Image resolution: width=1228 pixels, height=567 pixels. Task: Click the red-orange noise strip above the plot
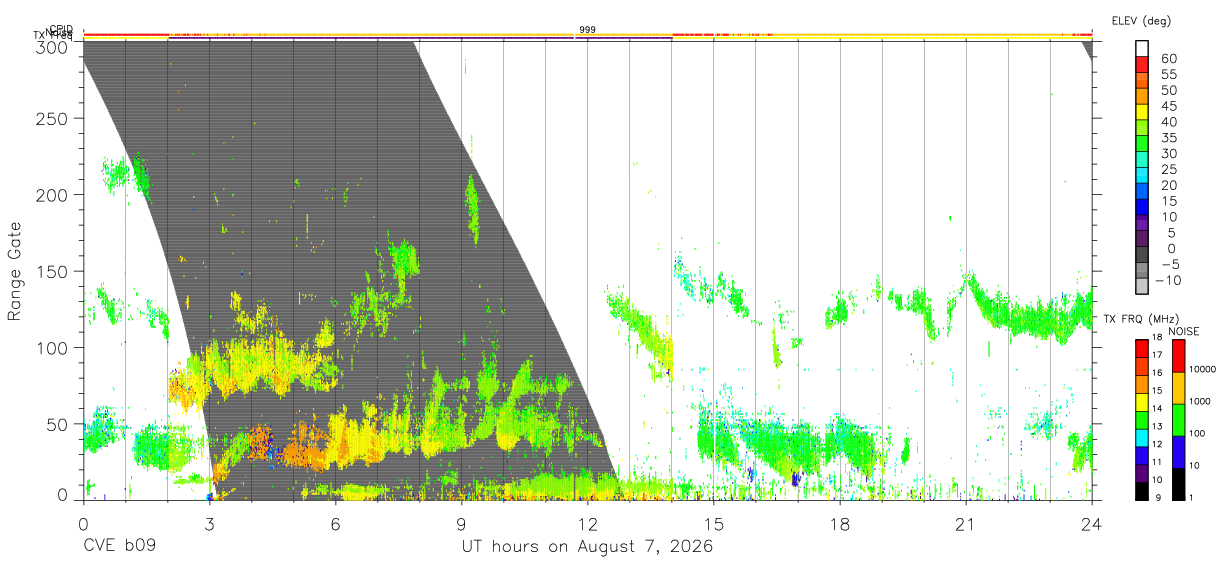[587, 34]
